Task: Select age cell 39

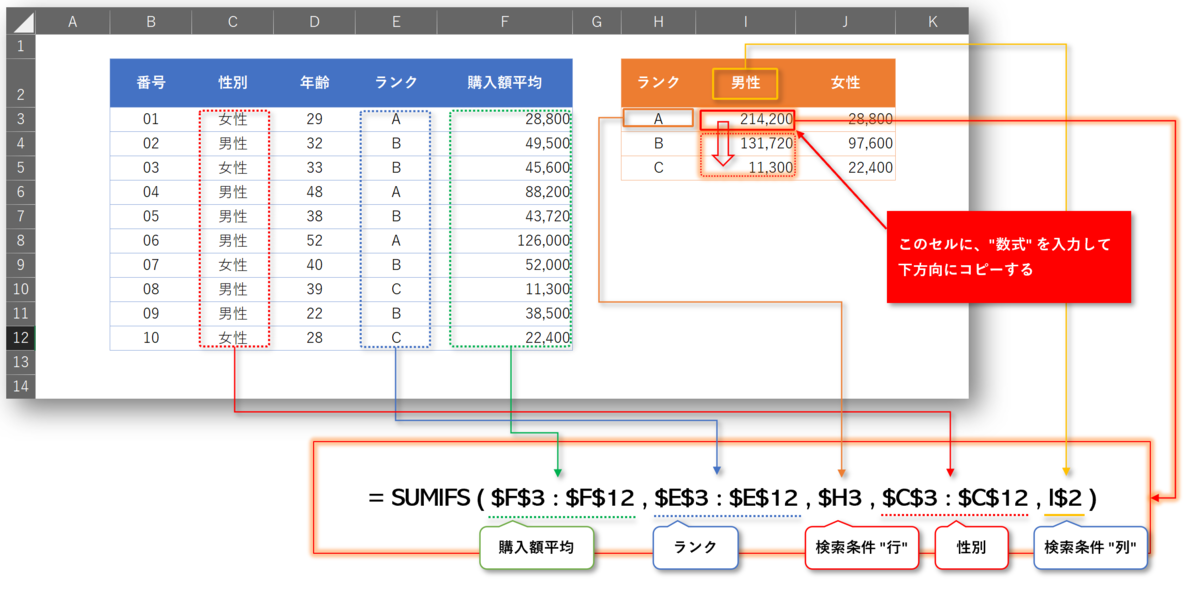Action: (314, 289)
